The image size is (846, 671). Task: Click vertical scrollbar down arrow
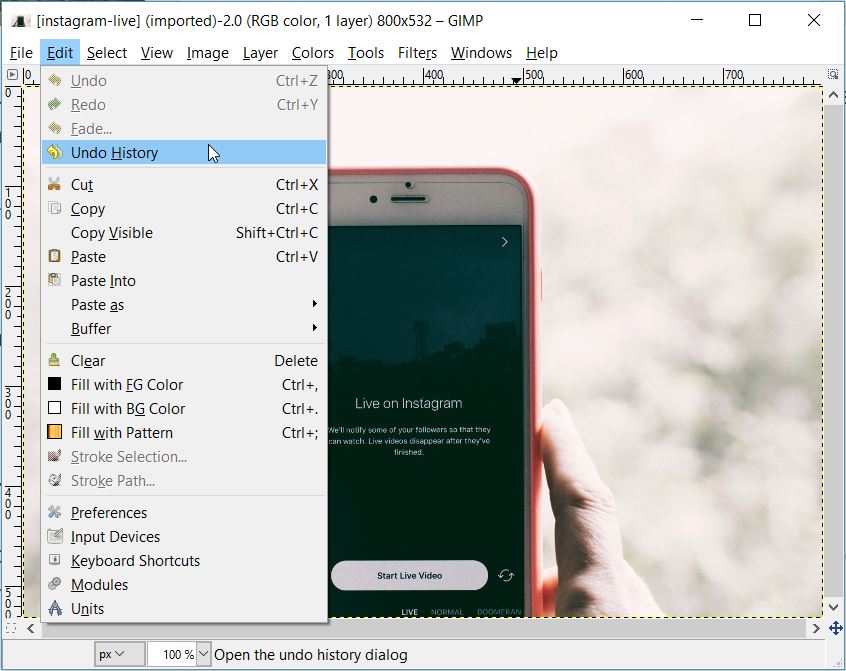pyautogui.click(x=833, y=607)
